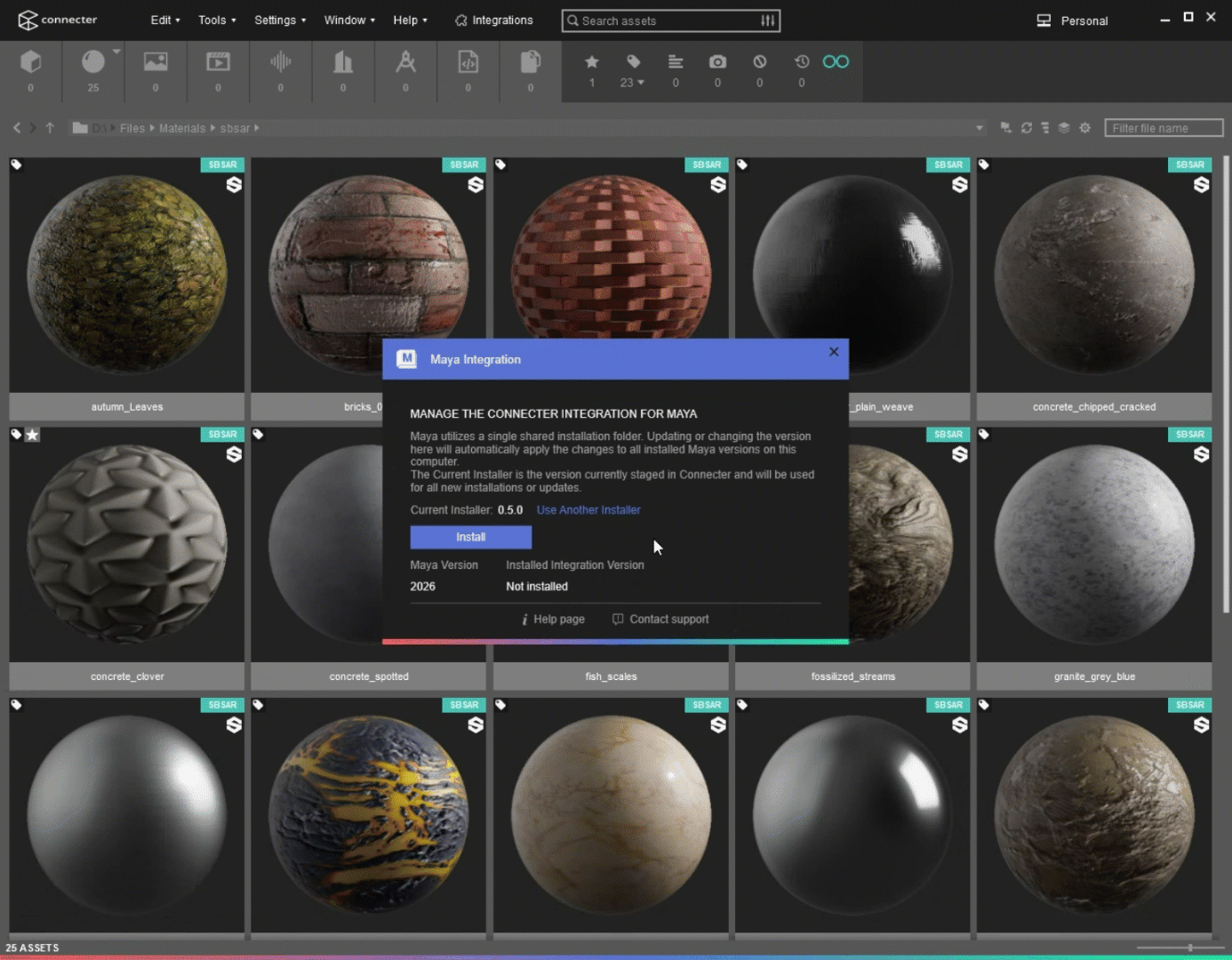The image size is (1232, 960).
Task: Click the tag icon on granite_grey_blue thumbnail
Action: (984, 435)
